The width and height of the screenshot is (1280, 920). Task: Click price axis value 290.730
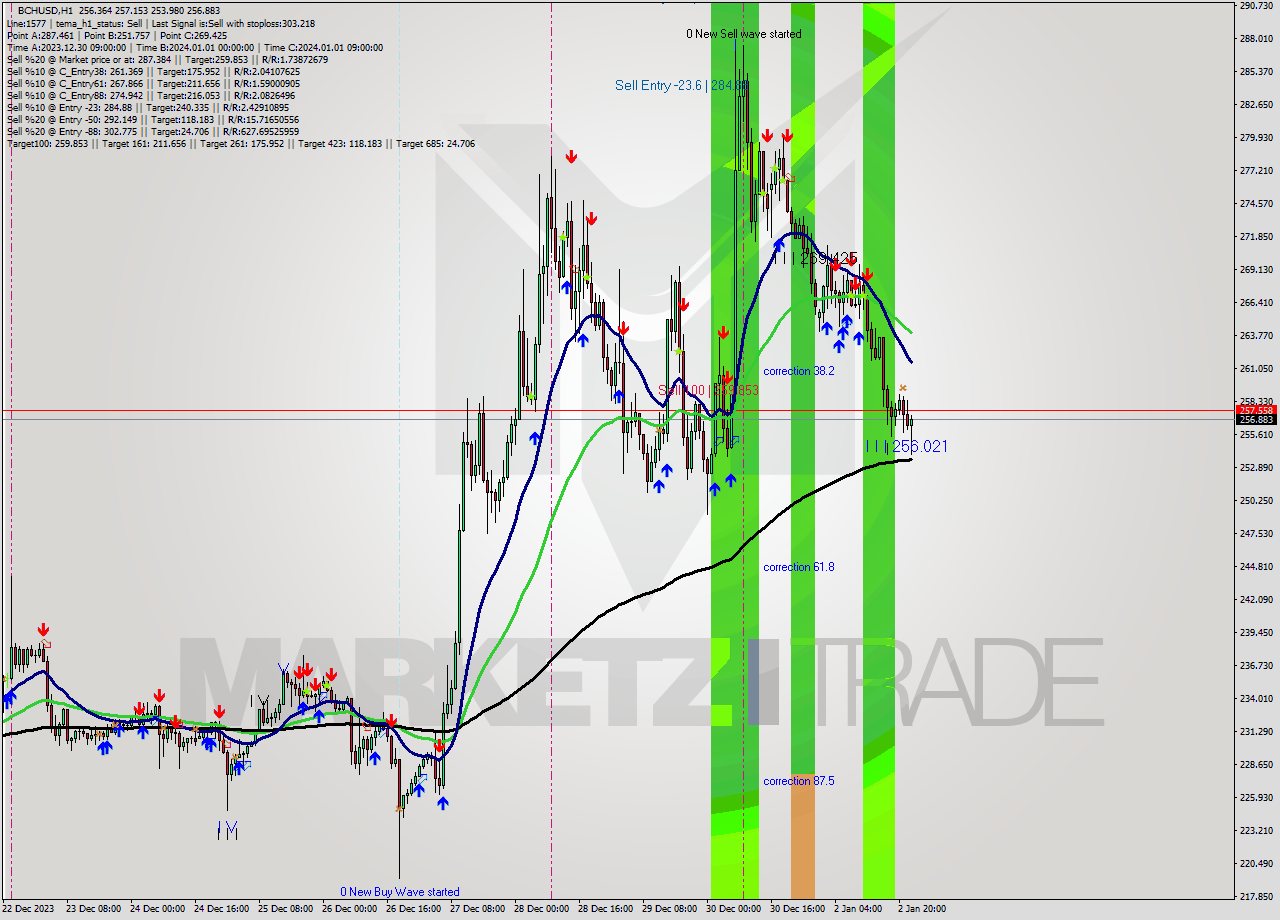[x=1255, y=6]
